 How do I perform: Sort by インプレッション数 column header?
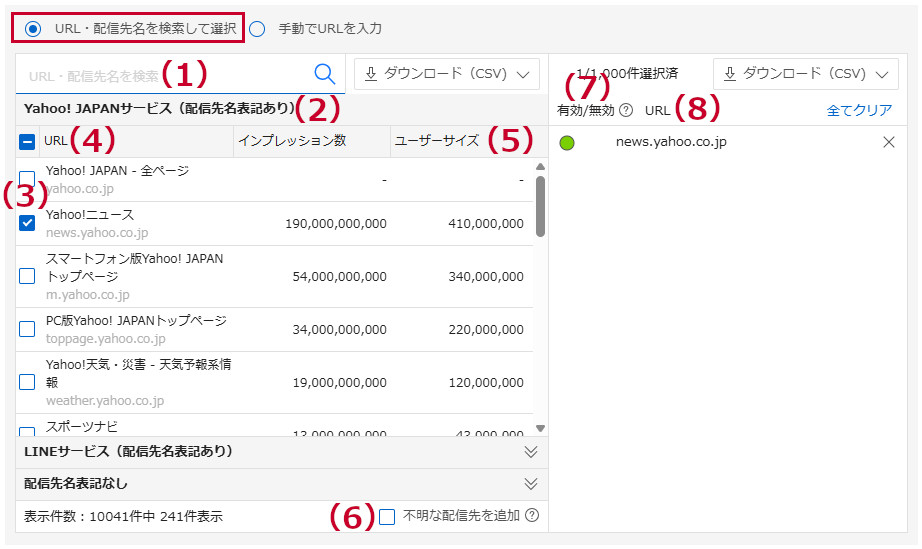coord(292,140)
